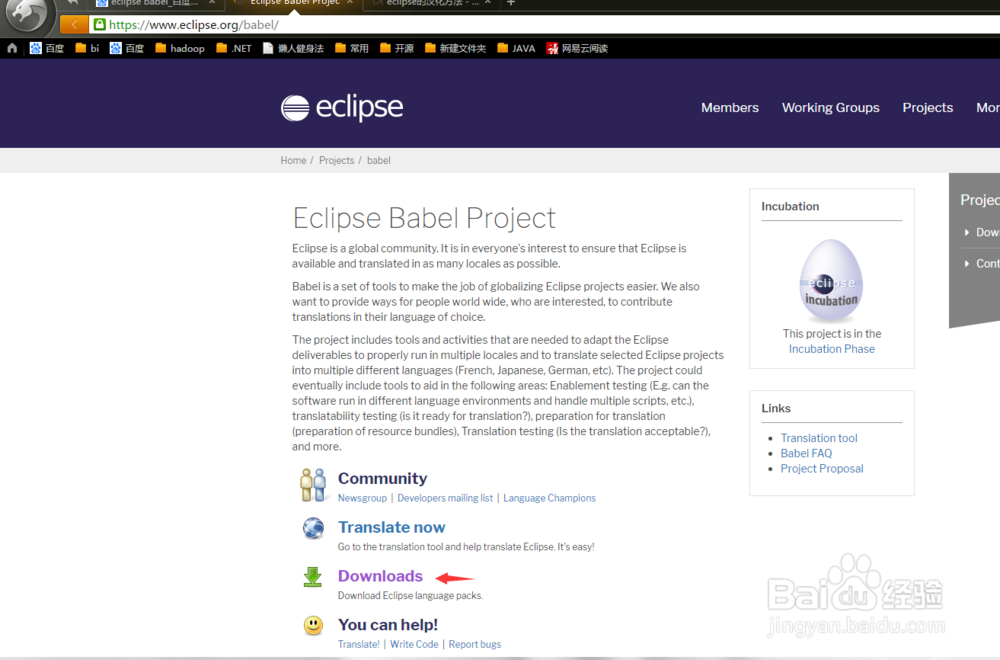This screenshot has height=660, width=1000.
Task: Open the Newsgroup link
Action: [362, 498]
